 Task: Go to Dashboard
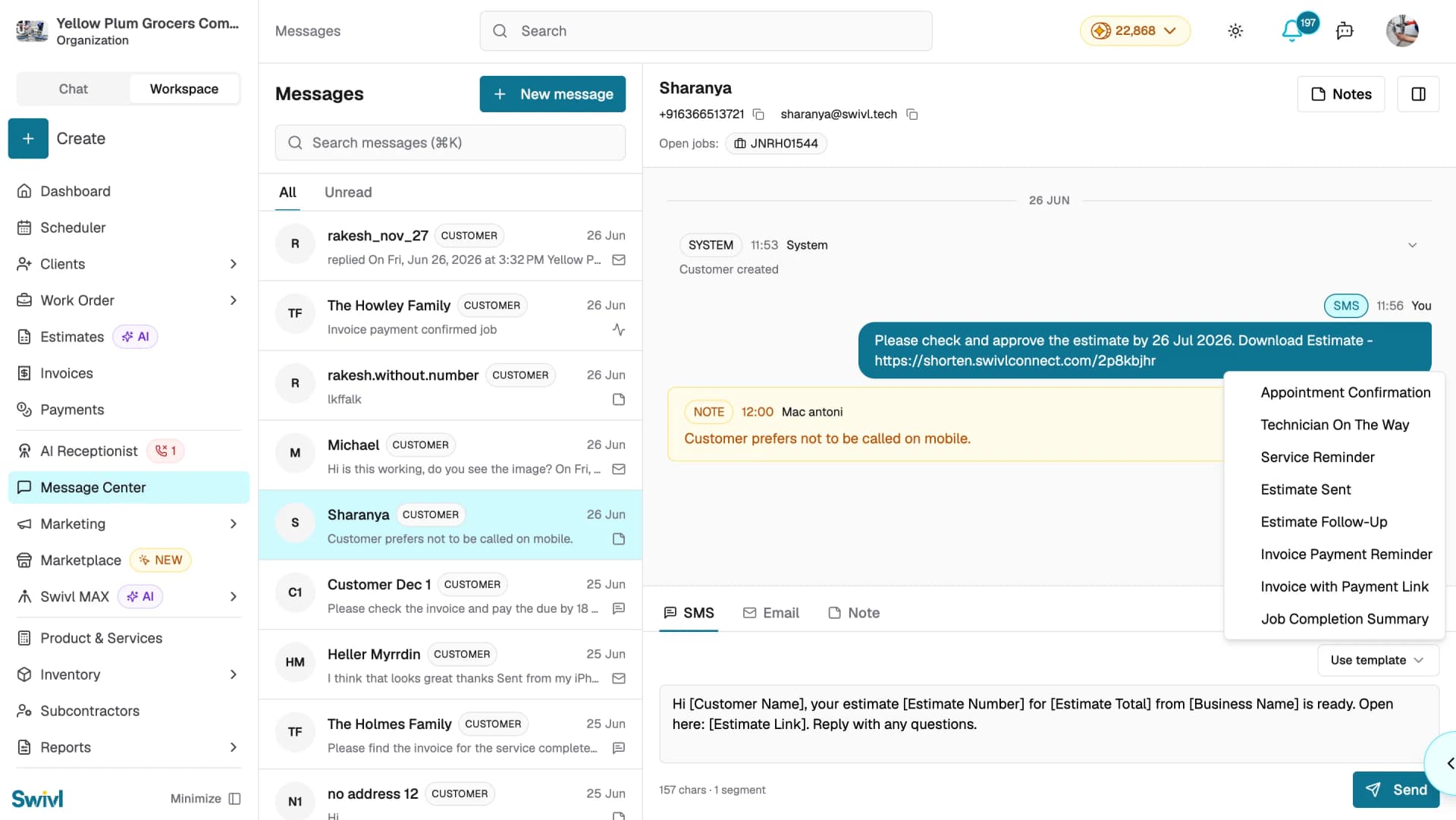(x=129, y=191)
